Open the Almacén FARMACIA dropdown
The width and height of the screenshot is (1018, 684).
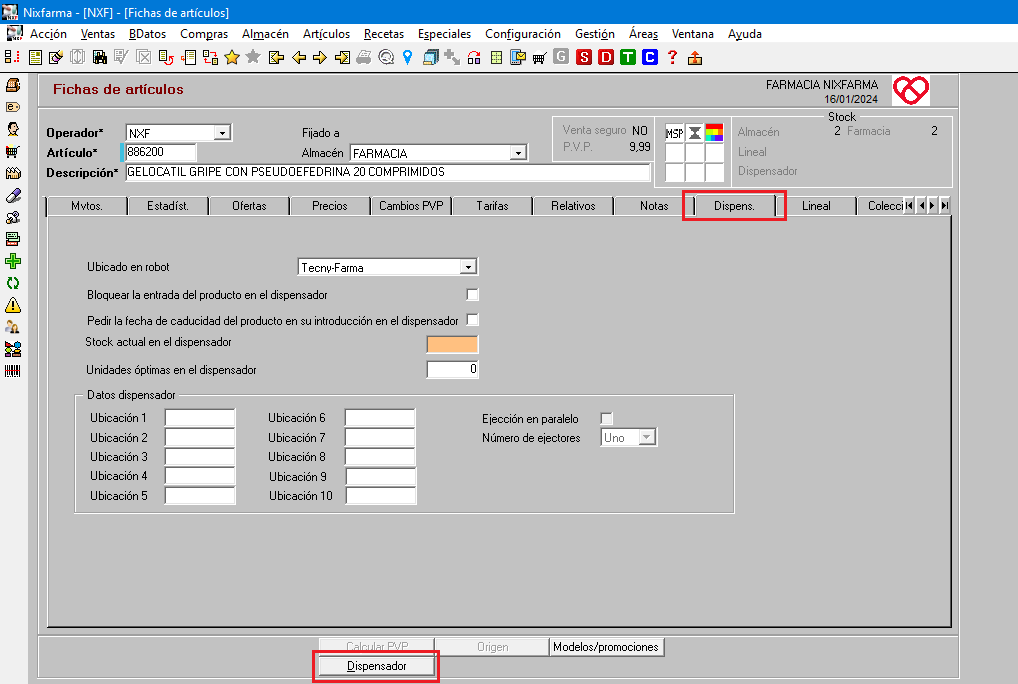coord(517,153)
